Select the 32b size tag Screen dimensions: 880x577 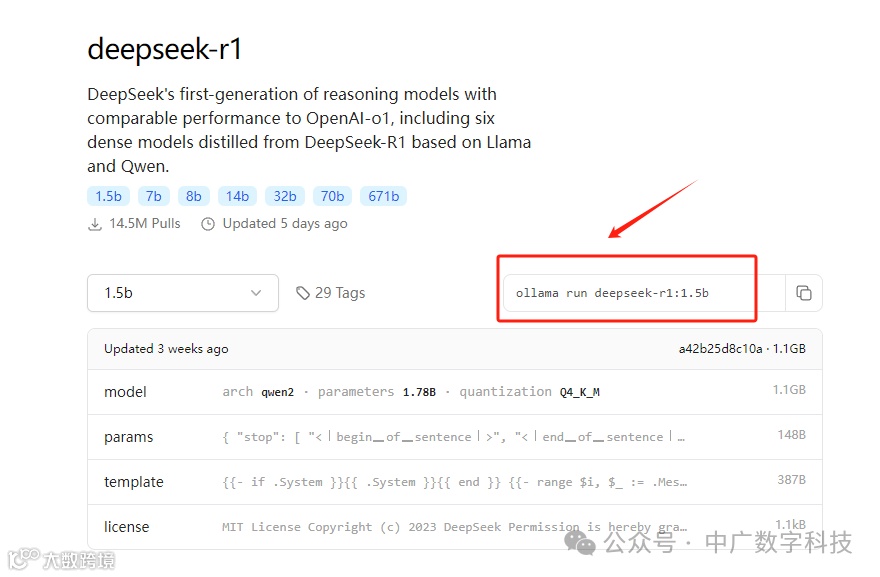pyautogui.click(x=285, y=196)
